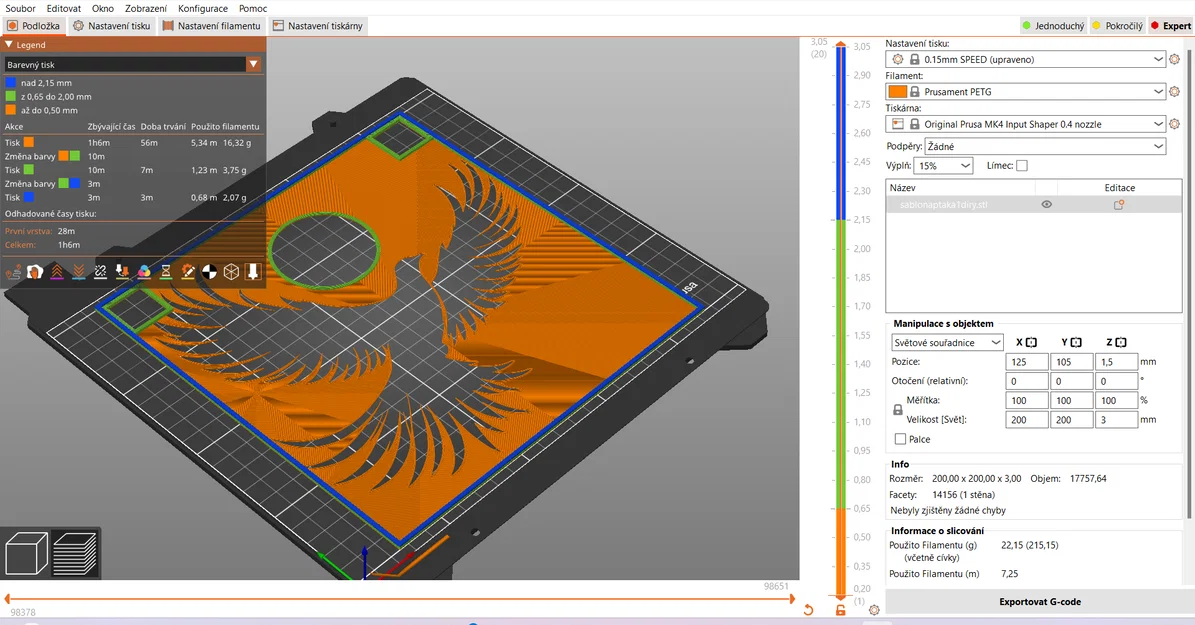This screenshot has width=1195, height=625.
Task: Open Světové souřadnice coordinates dropdown
Action: (x=947, y=343)
